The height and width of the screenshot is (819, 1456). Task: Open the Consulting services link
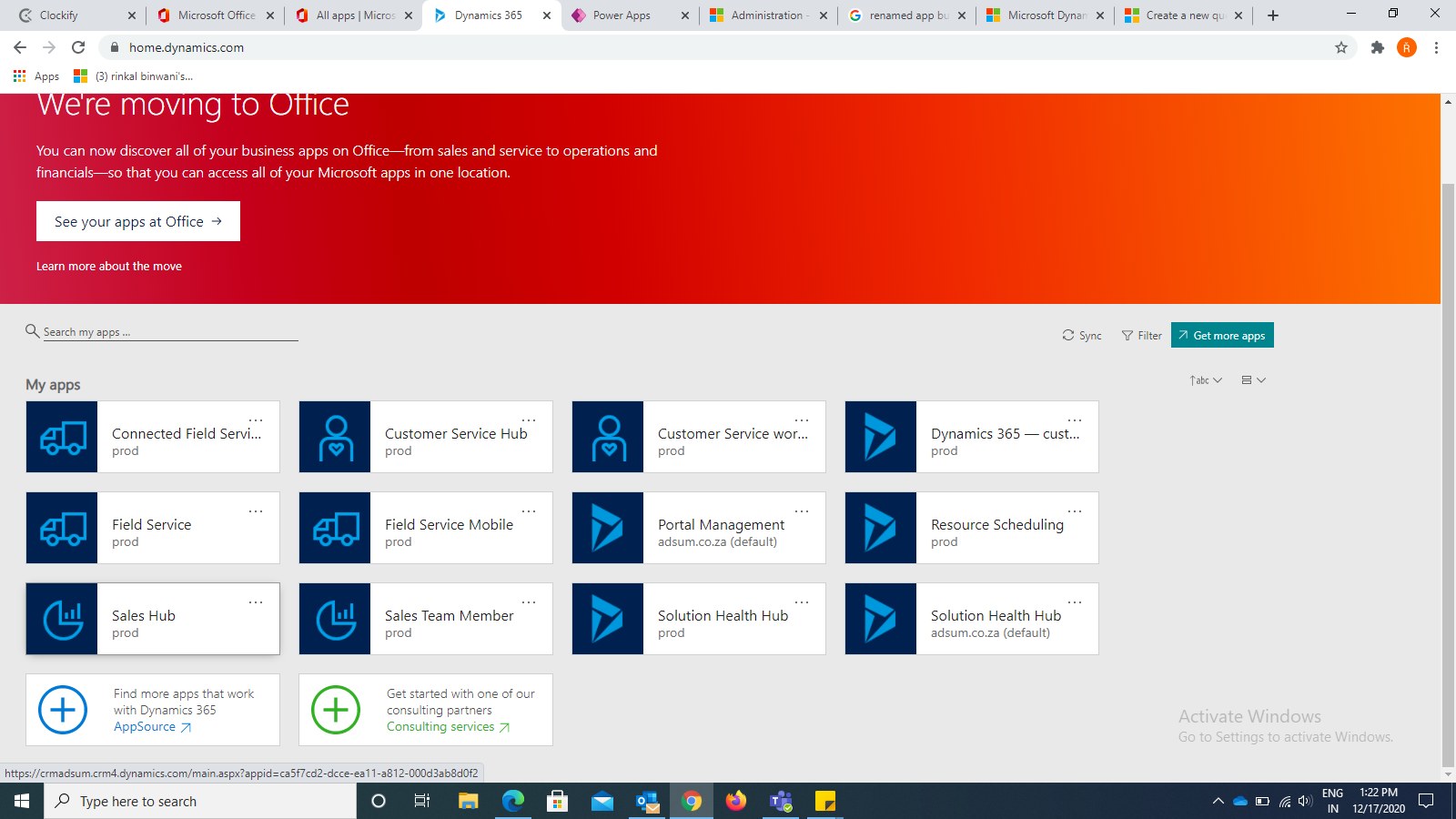(x=448, y=727)
